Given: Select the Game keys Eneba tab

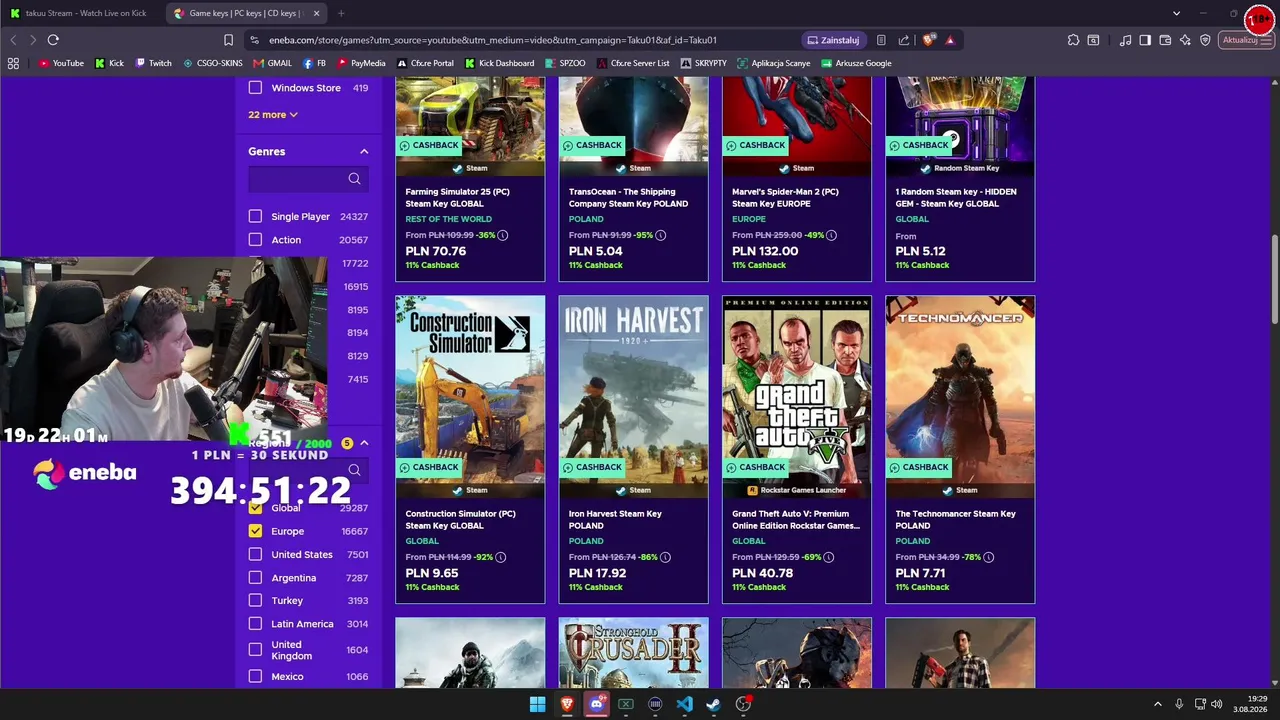Looking at the screenshot, I should click(x=245, y=13).
